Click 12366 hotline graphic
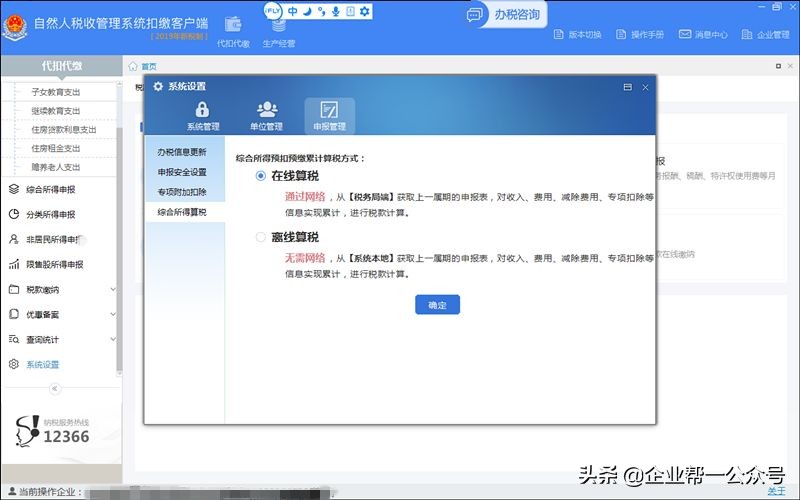800x500 pixels. pos(53,431)
